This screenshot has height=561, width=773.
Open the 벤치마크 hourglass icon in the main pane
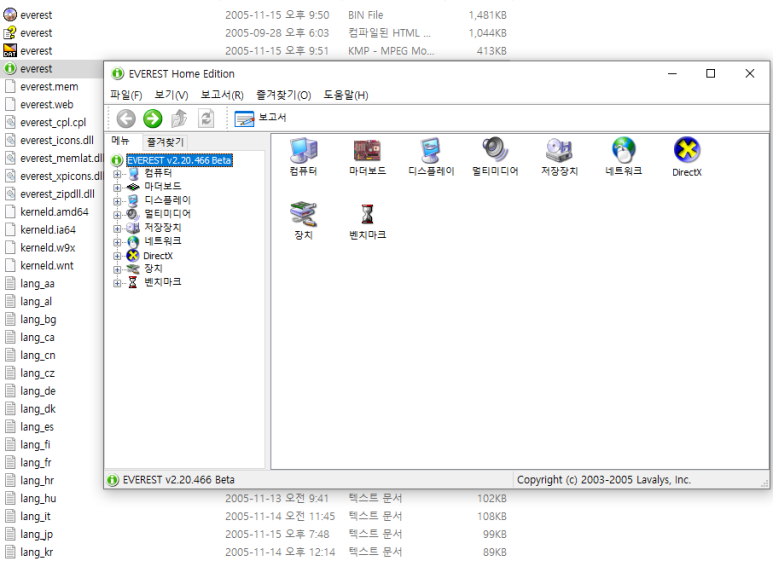click(x=367, y=214)
